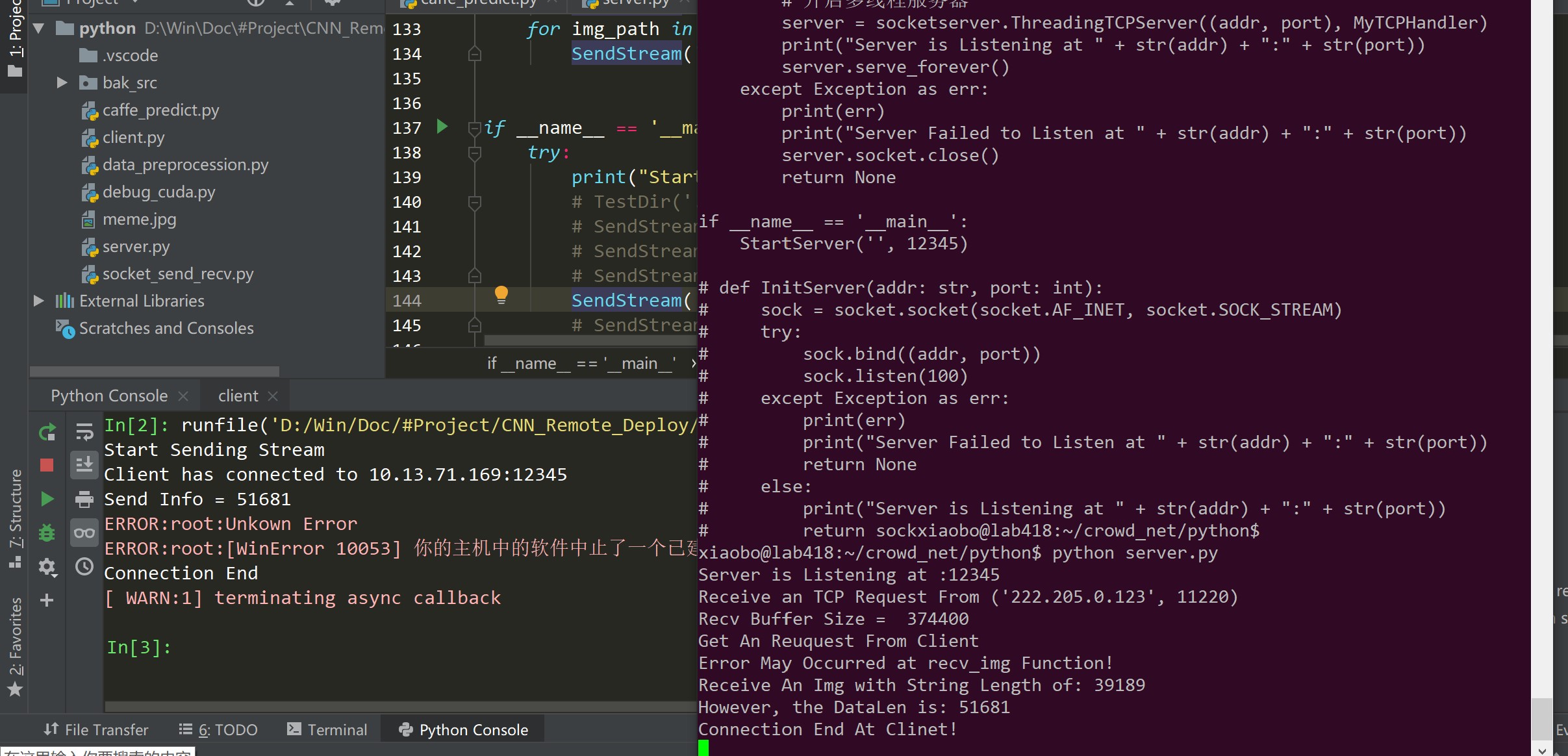
Task: Click the print console output icon
Action: point(84,499)
